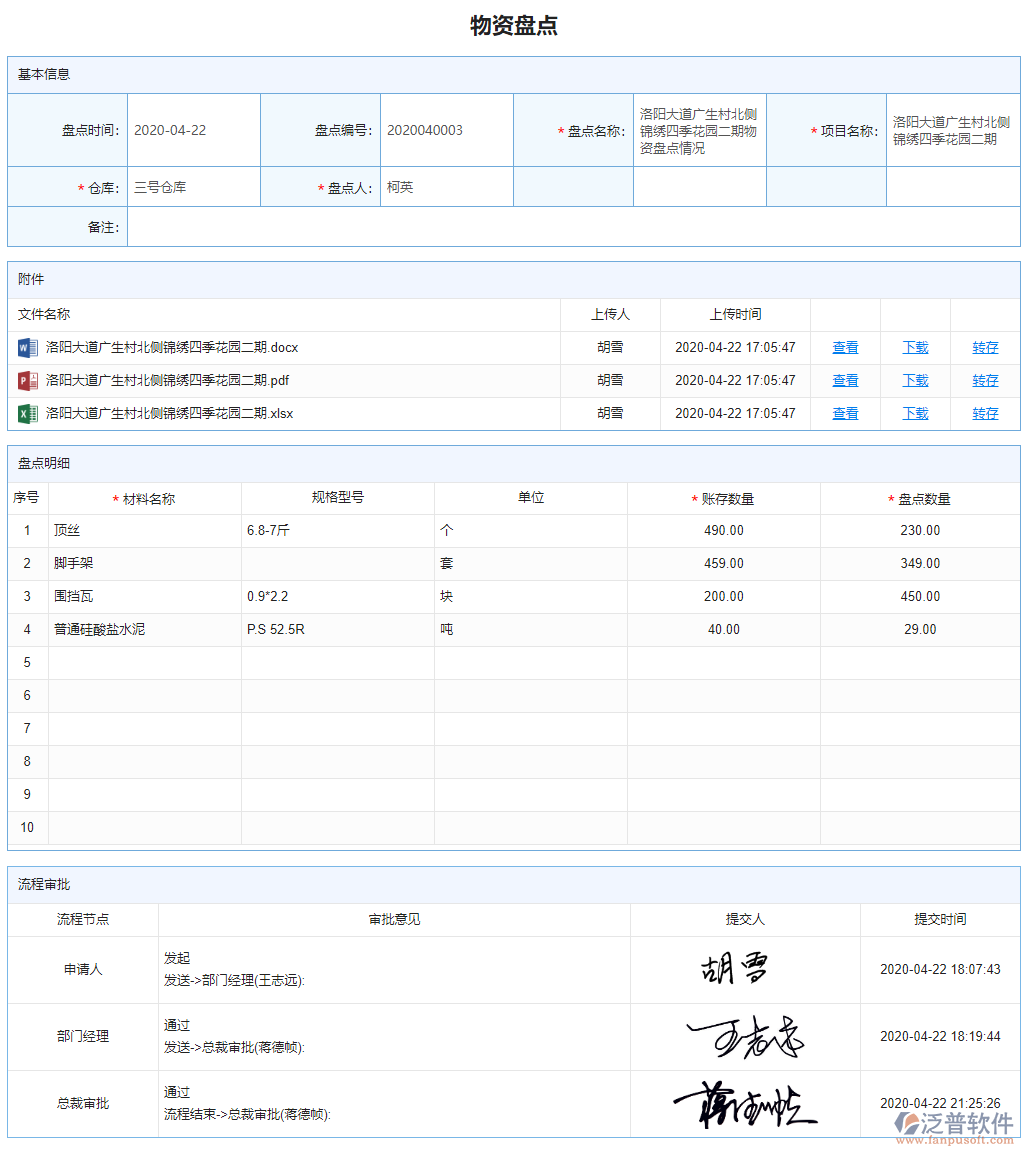
Task: Click 转存 for the pdf attachment
Action: coord(985,380)
